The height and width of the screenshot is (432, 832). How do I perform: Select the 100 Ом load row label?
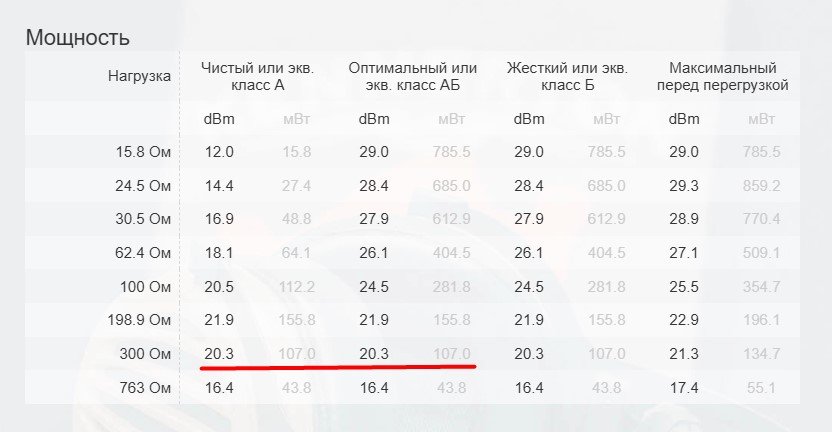pyautogui.click(x=145, y=287)
